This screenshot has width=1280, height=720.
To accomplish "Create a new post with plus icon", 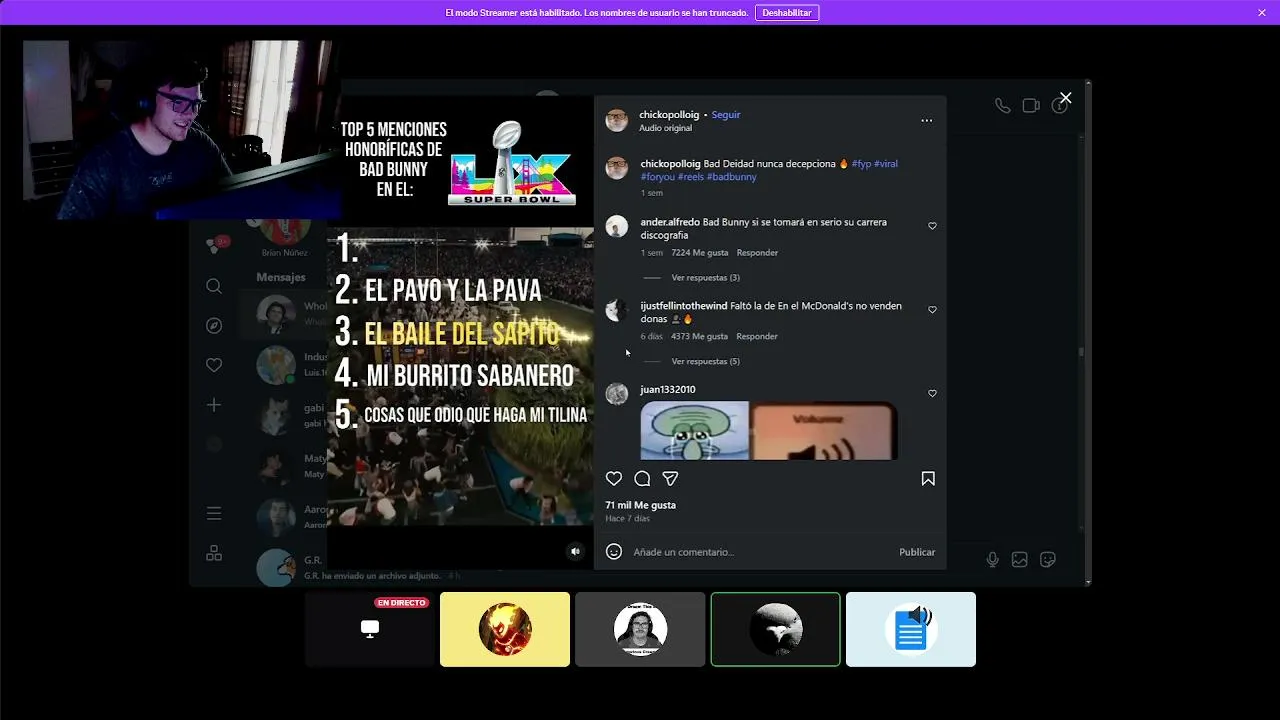I will tap(214, 405).
